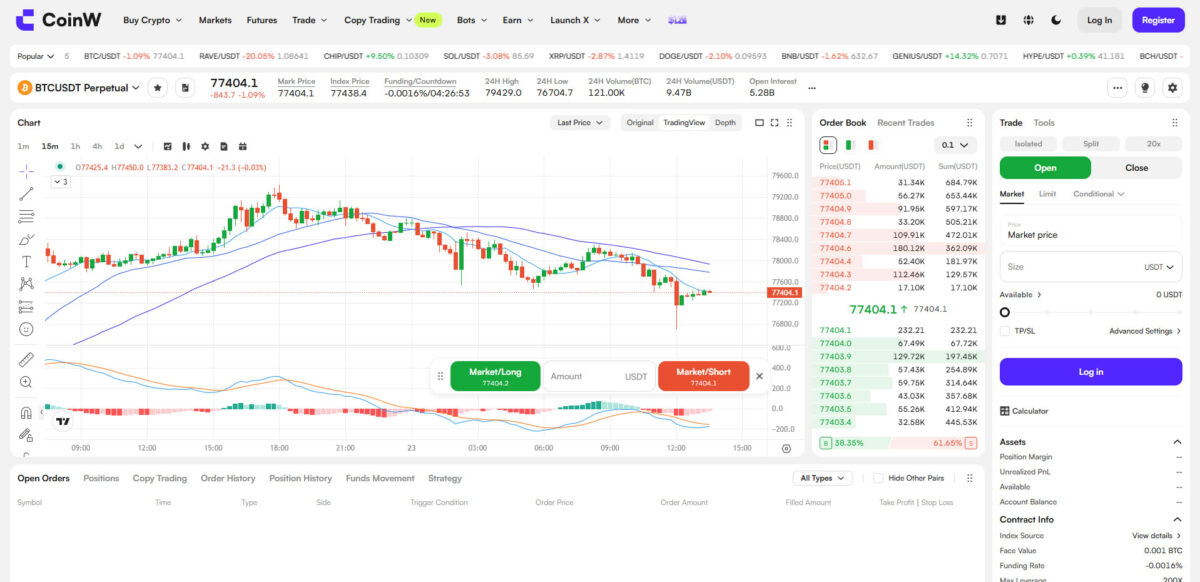
Task: Open the language globe icon
Action: point(1029,20)
